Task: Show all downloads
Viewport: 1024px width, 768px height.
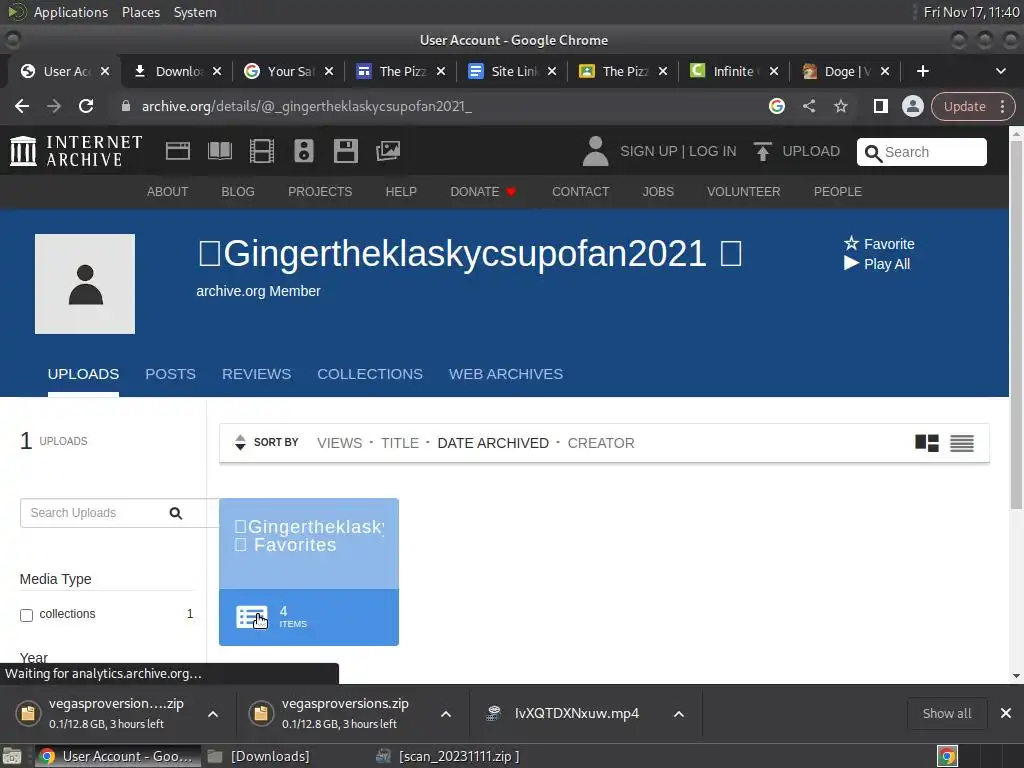Action: [x=946, y=714]
